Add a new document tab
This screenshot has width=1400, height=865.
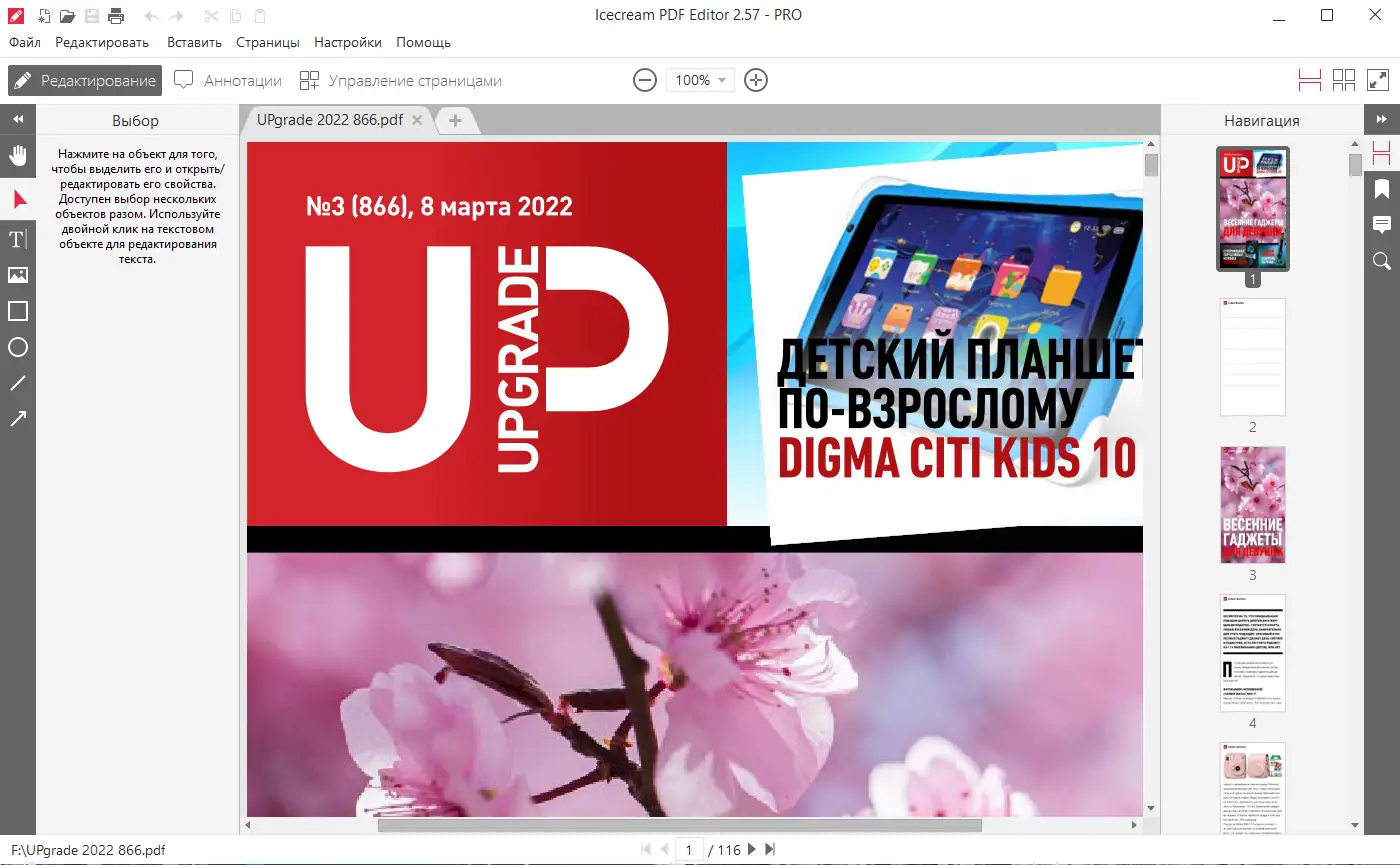pyautogui.click(x=455, y=120)
